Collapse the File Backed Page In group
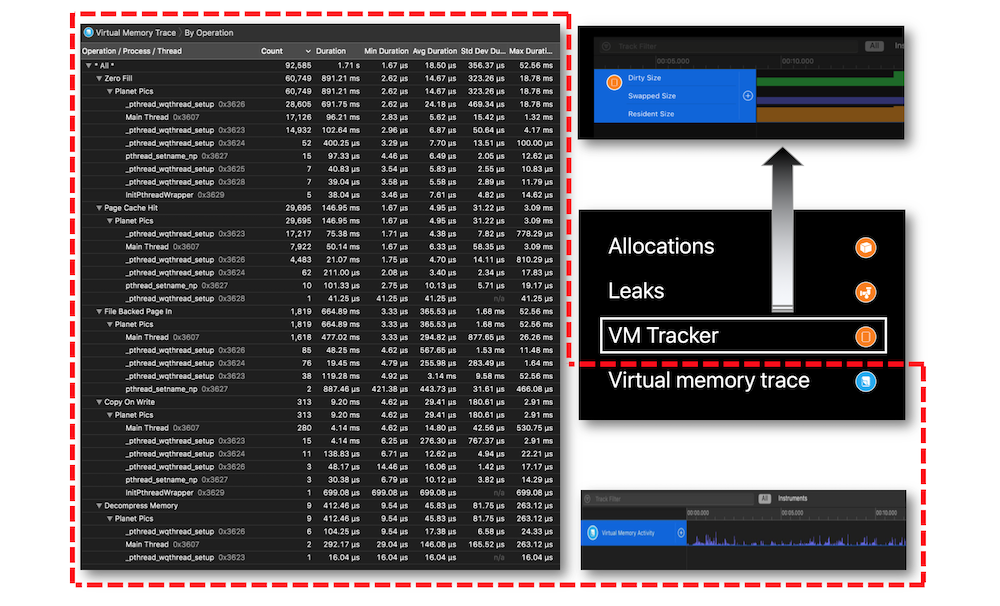Image resolution: width=1000 pixels, height=606 pixels. [99, 311]
